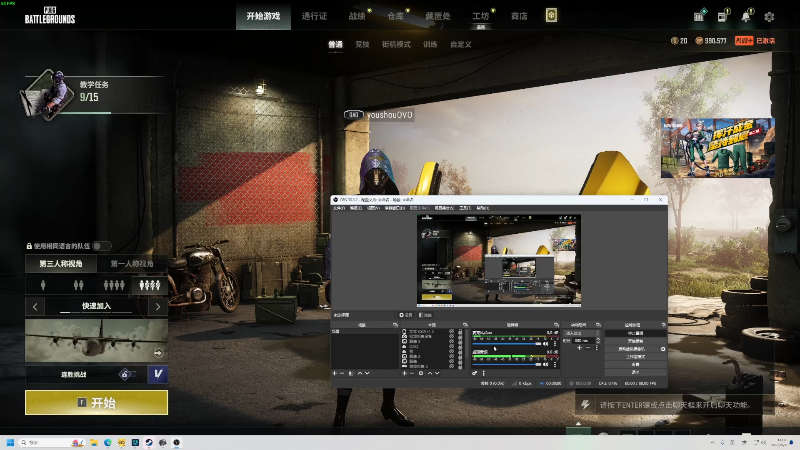The image size is (800, 450).
Task: Add a scene with OBS scenes plus icon
Action: click(x=335, y=373)
